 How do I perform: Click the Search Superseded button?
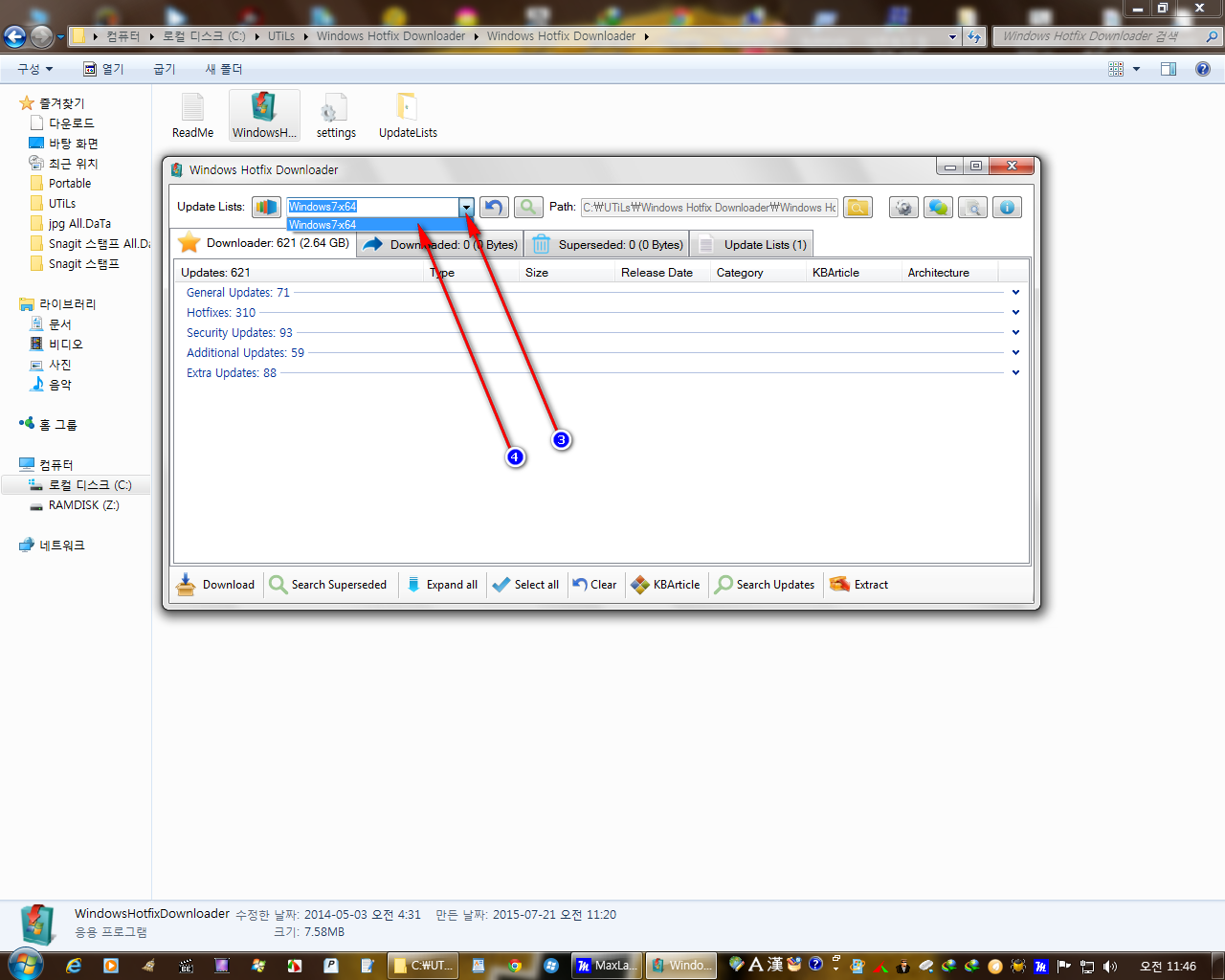click(329, 585)
